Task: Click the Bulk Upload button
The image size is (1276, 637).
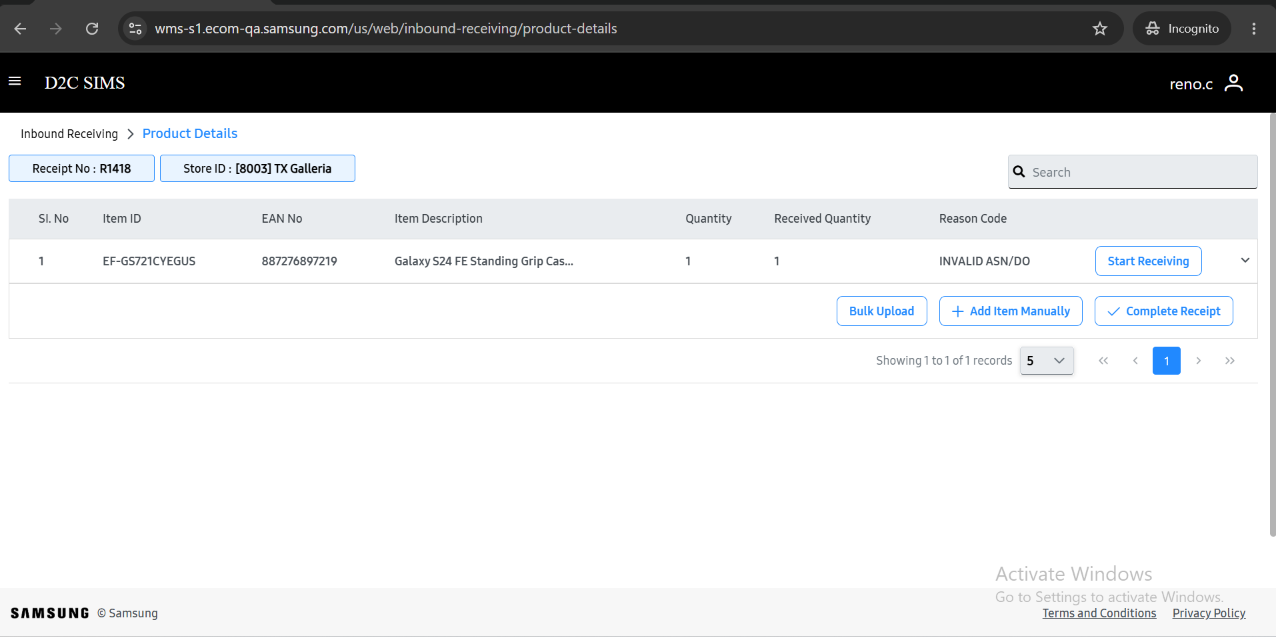Action: pos(881,311)
